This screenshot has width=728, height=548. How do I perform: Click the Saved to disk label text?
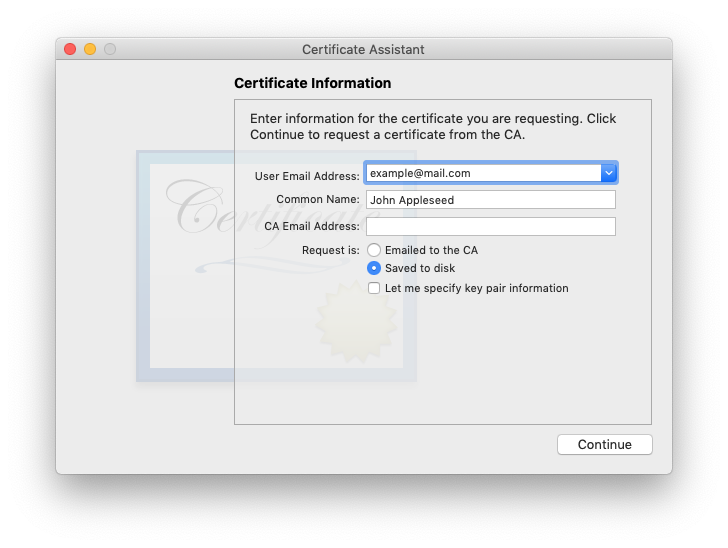coord(420,268)
